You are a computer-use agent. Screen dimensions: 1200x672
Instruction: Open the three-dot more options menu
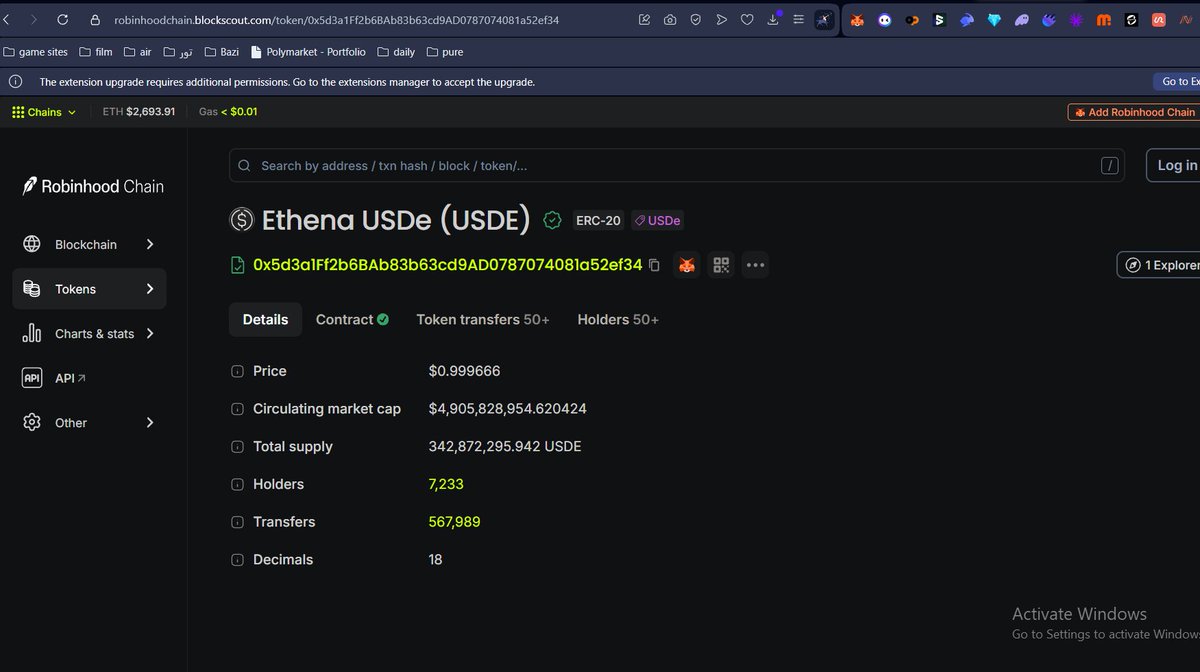(755, 265)
